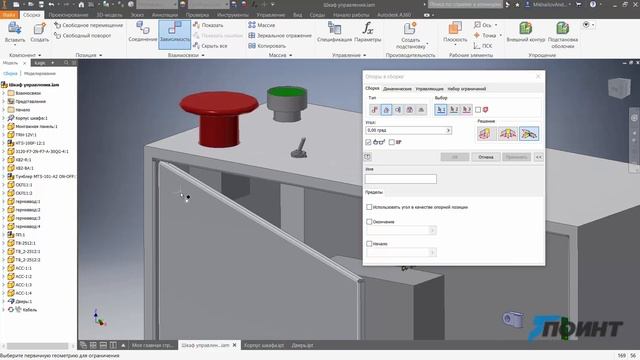Select Свободное перемещение tool
The image size is (640, 360).
point(89,25)
